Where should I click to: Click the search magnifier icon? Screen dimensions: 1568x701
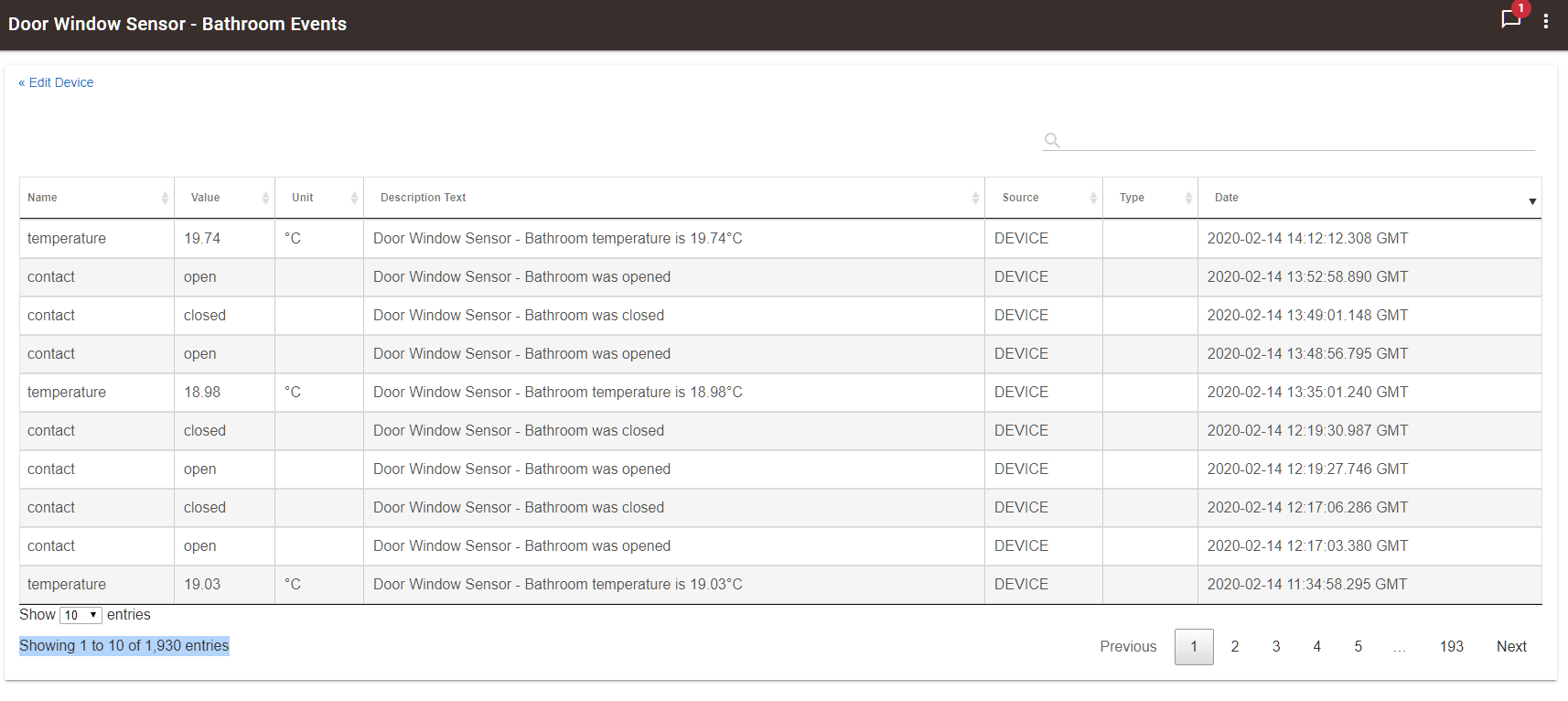[x=1052, y=140]
